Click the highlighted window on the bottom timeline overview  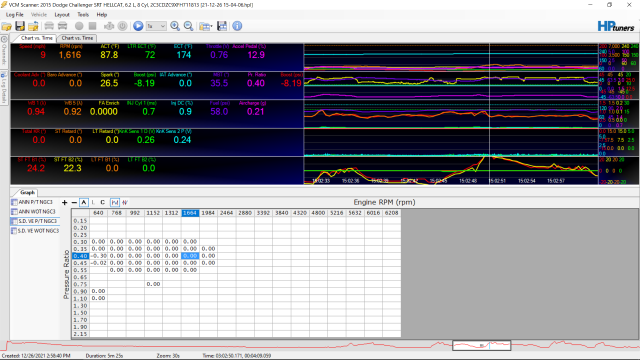[482, 345]
